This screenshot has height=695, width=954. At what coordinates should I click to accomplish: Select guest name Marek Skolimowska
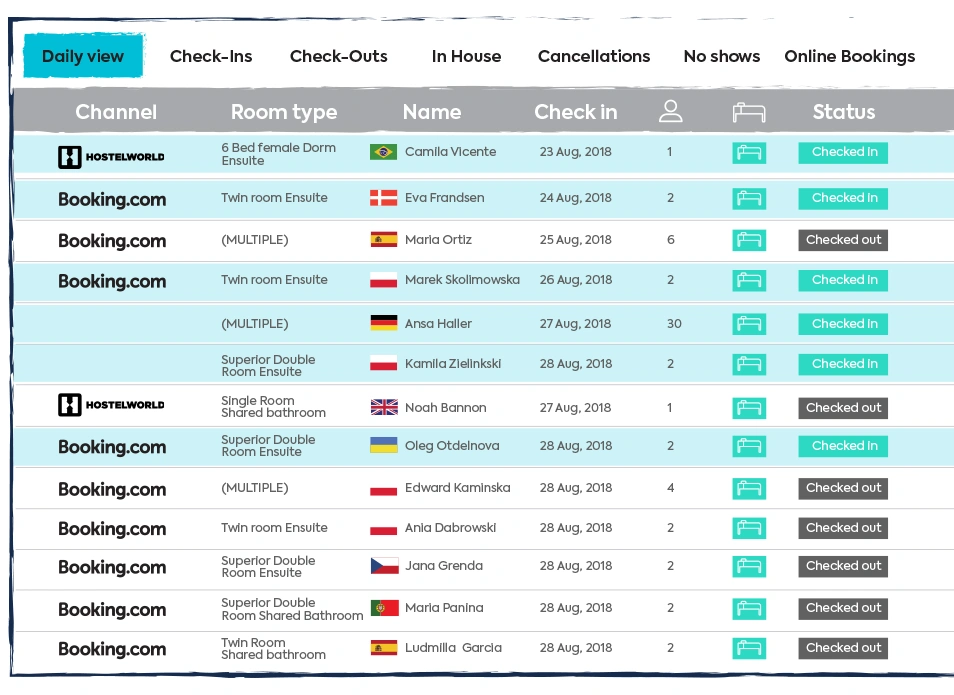462,279
